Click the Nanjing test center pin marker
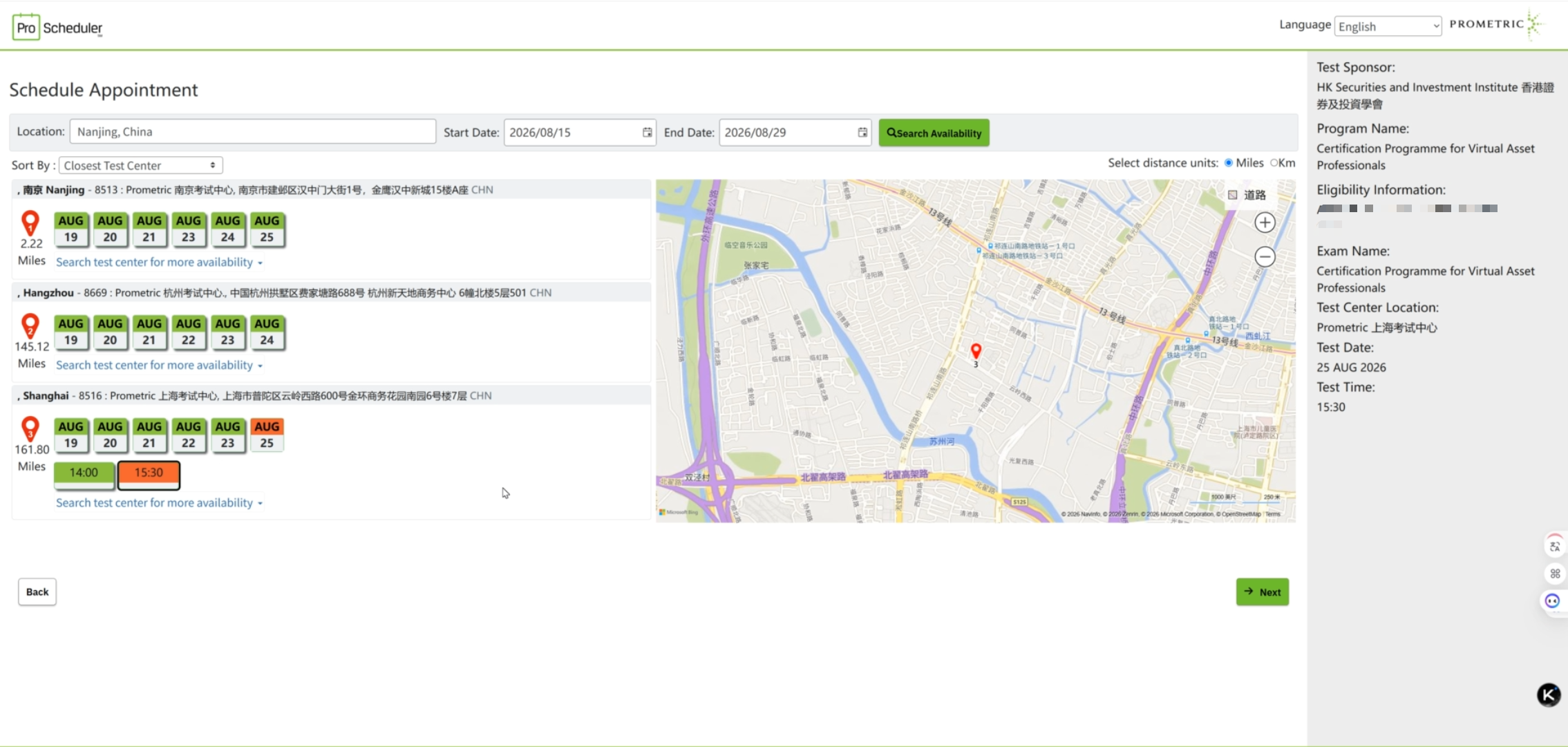This screenshot has height=747, width=1568. coord(30,223)
